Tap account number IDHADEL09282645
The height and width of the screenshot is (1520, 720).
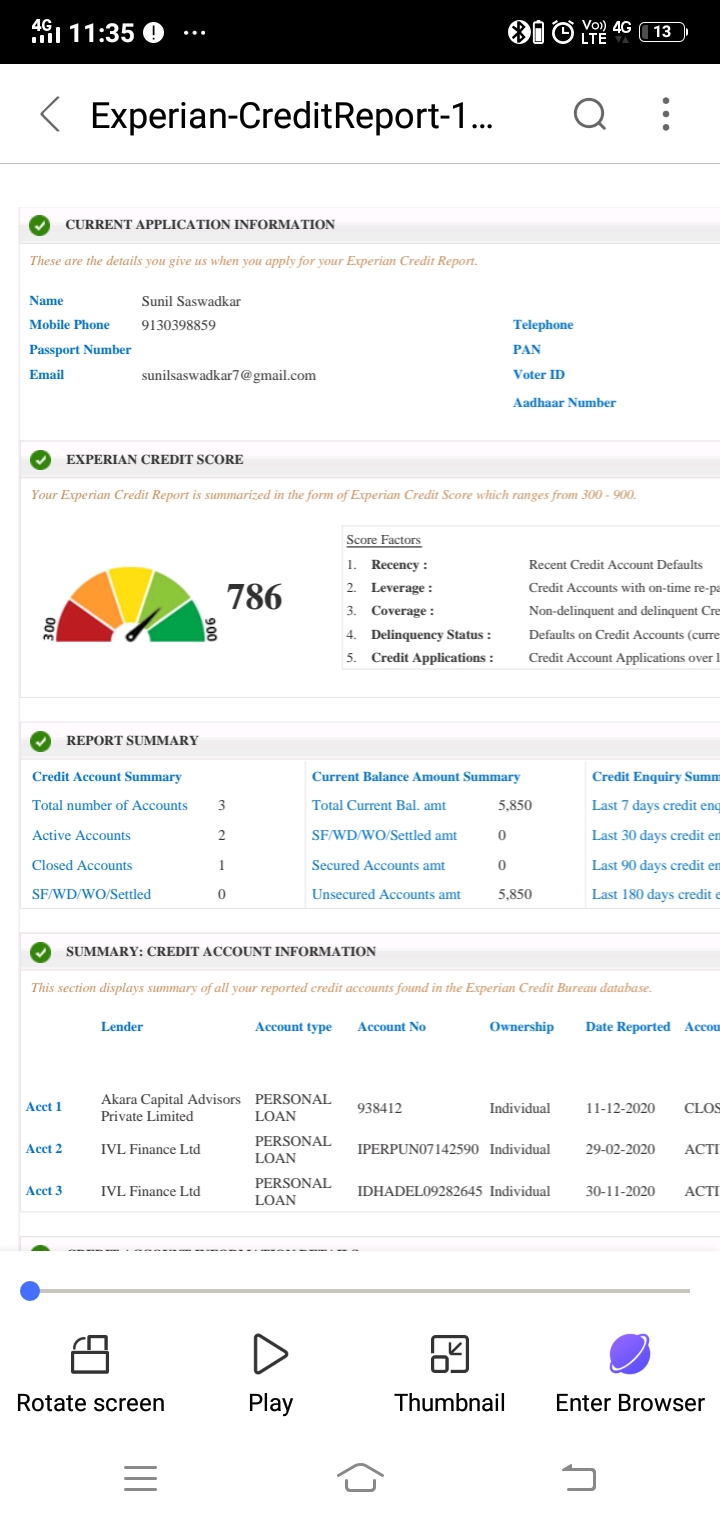tap(420, 1192)
